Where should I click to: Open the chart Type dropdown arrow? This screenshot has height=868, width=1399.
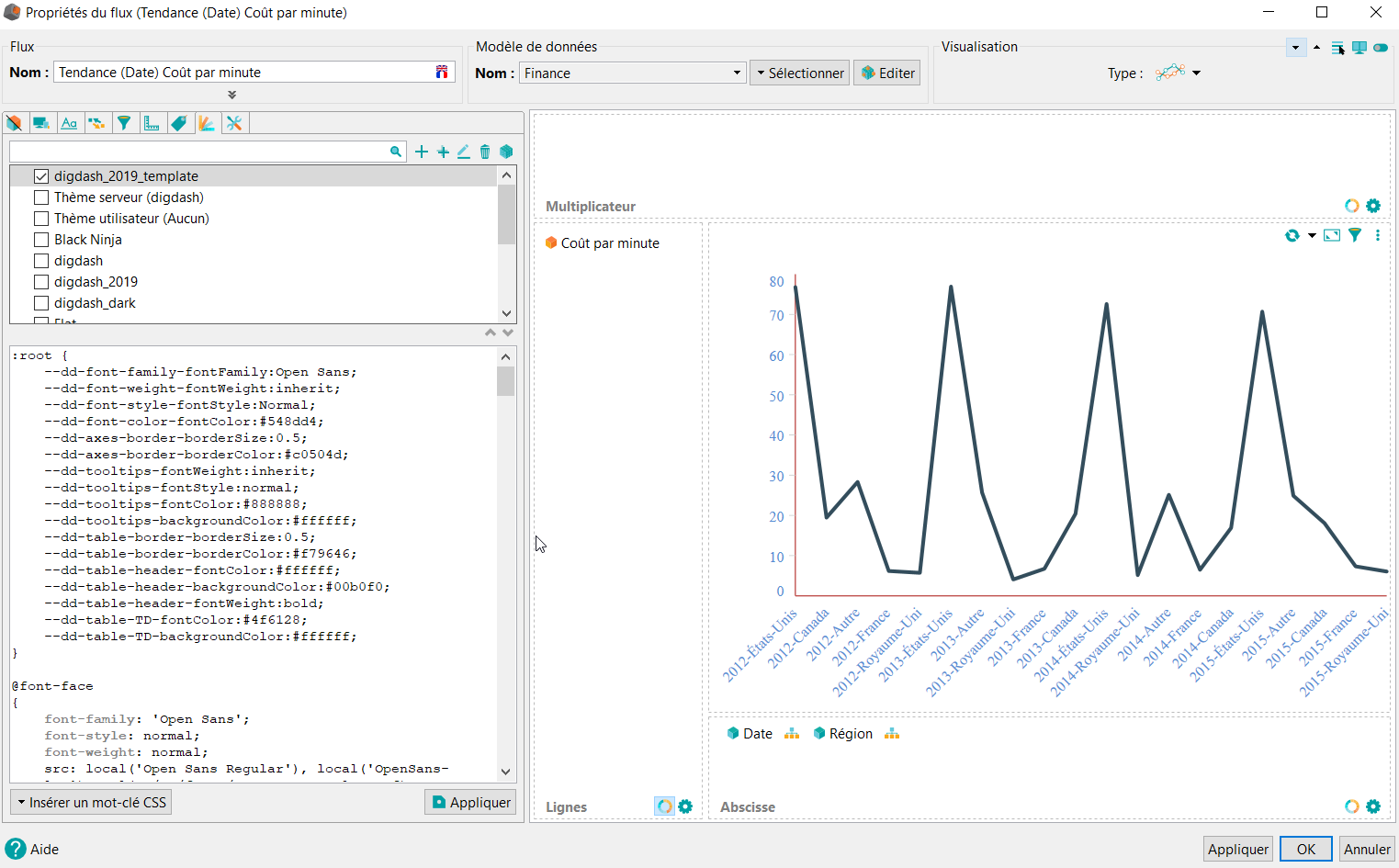coord(1196,73)
